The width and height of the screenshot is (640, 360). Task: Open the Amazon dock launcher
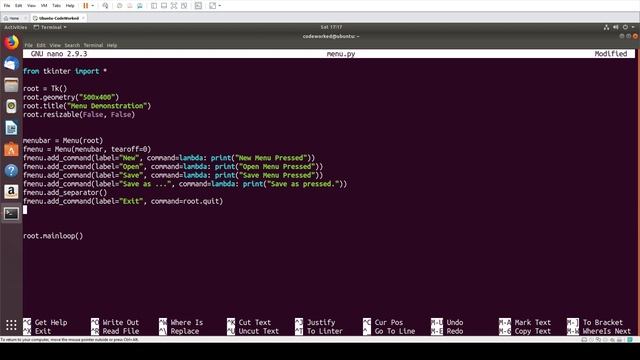pyautogui.click(x=11, y=191)
